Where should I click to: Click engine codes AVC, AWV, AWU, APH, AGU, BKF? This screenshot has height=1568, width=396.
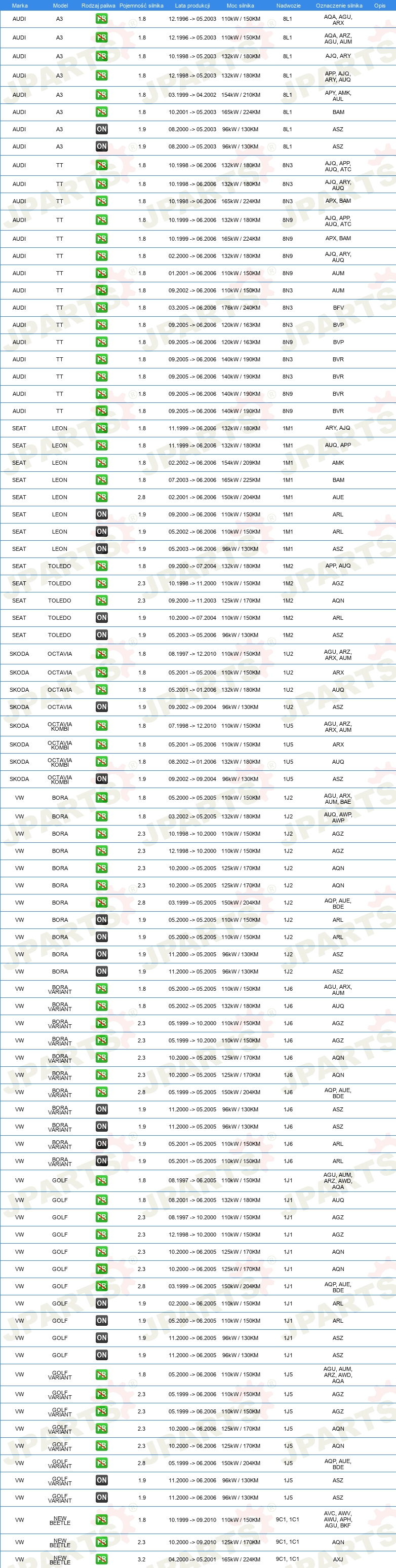point(338,1519)
